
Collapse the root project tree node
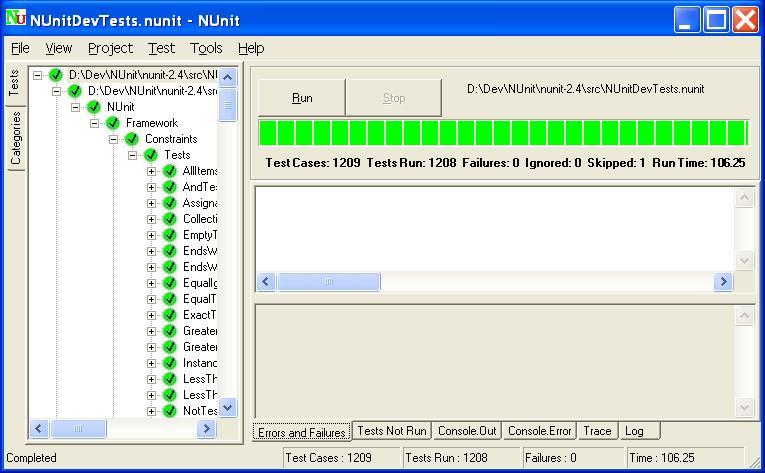37,75
